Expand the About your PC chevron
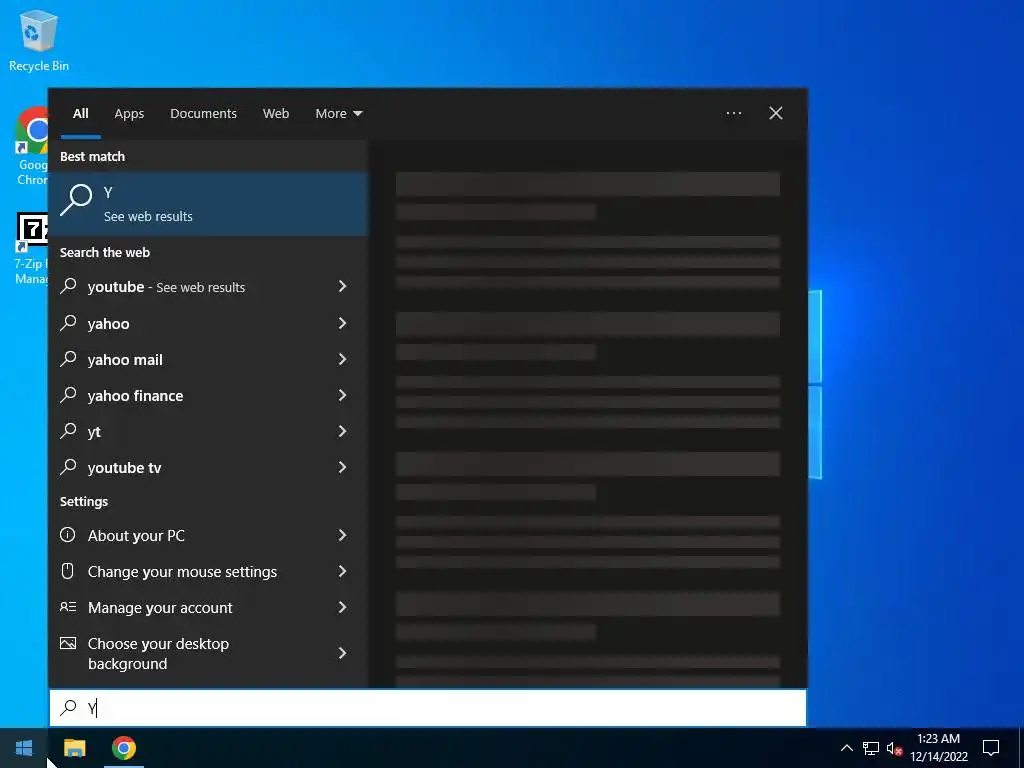This screenshot has width=1024, height=768. click(x=342, y=535)
